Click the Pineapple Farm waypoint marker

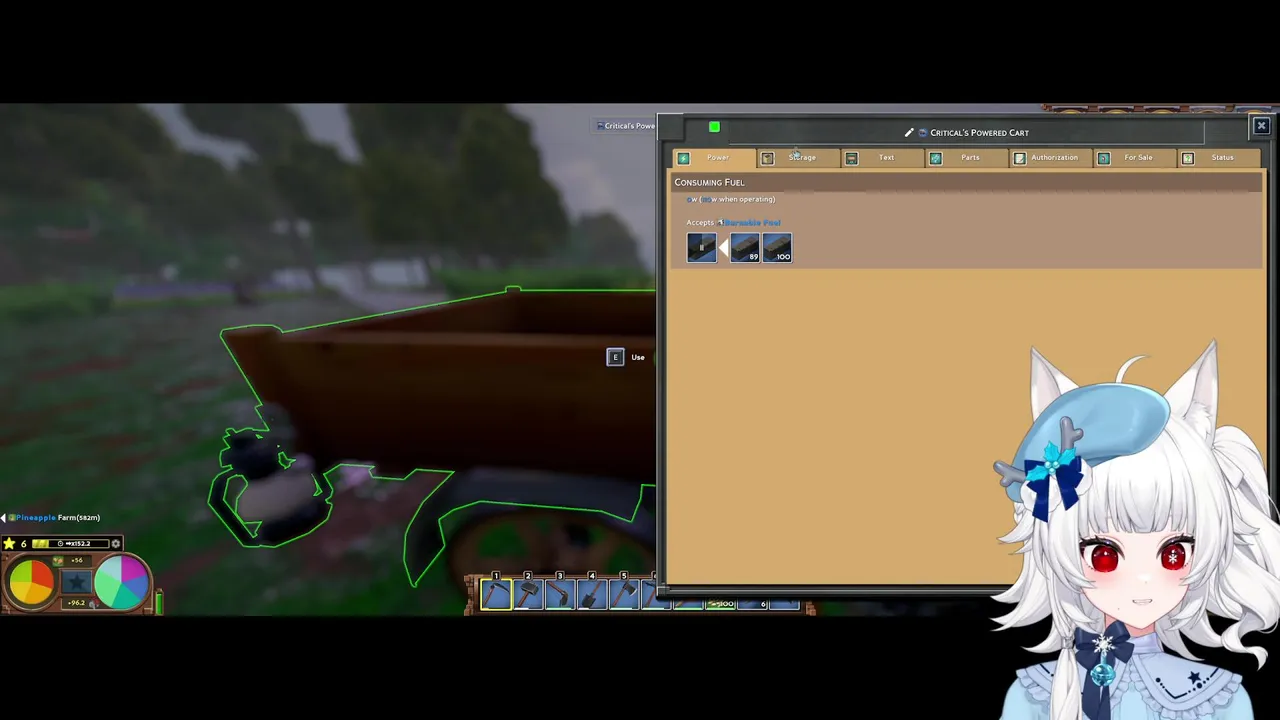click(x=52, y=517)
